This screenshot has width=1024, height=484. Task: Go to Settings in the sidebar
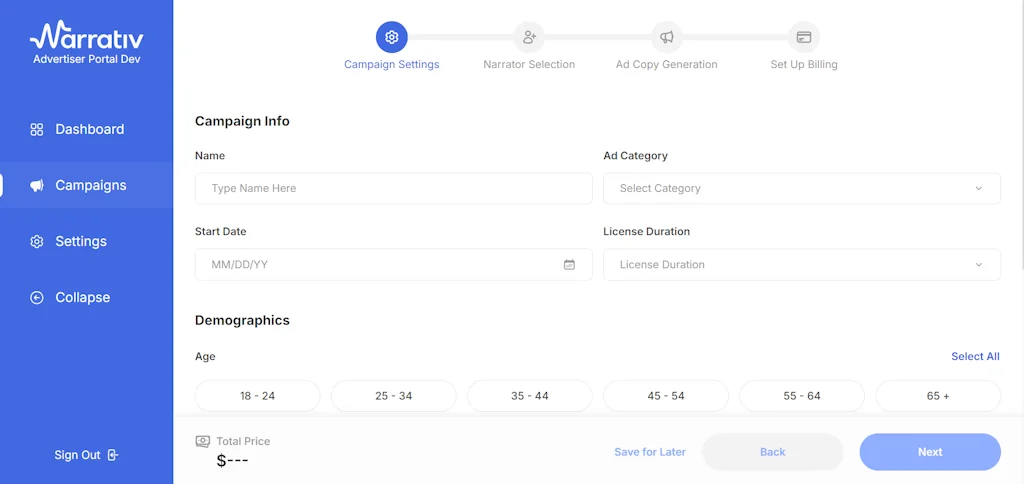point(80,241)
